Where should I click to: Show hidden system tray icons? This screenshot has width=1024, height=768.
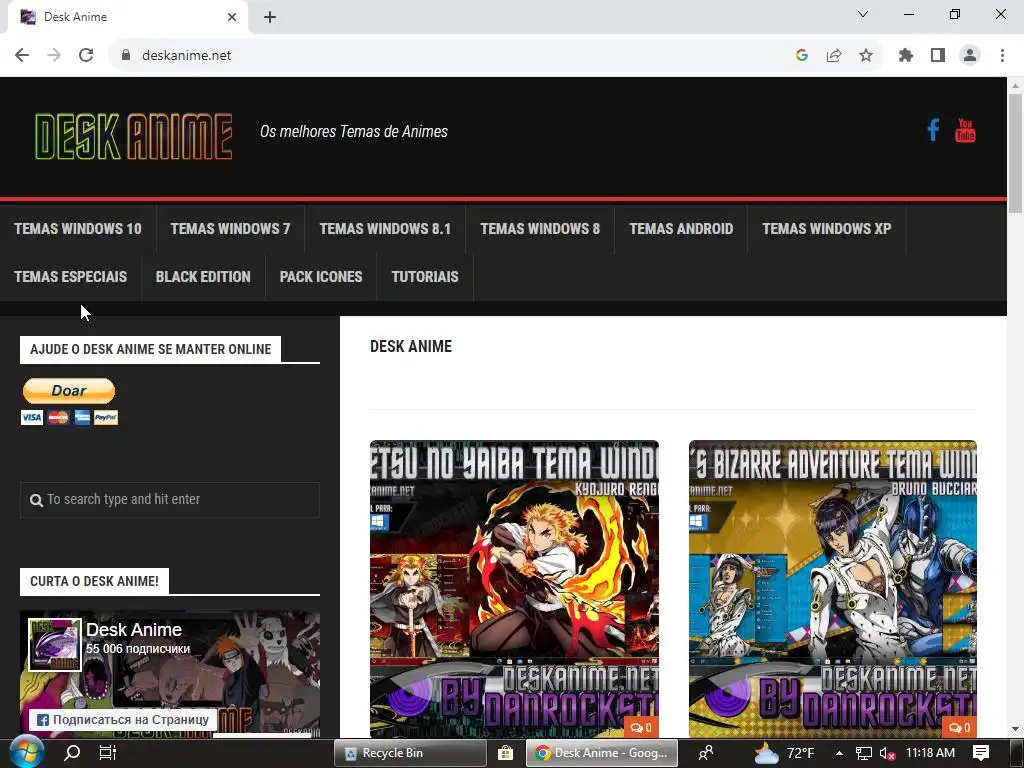839,753
